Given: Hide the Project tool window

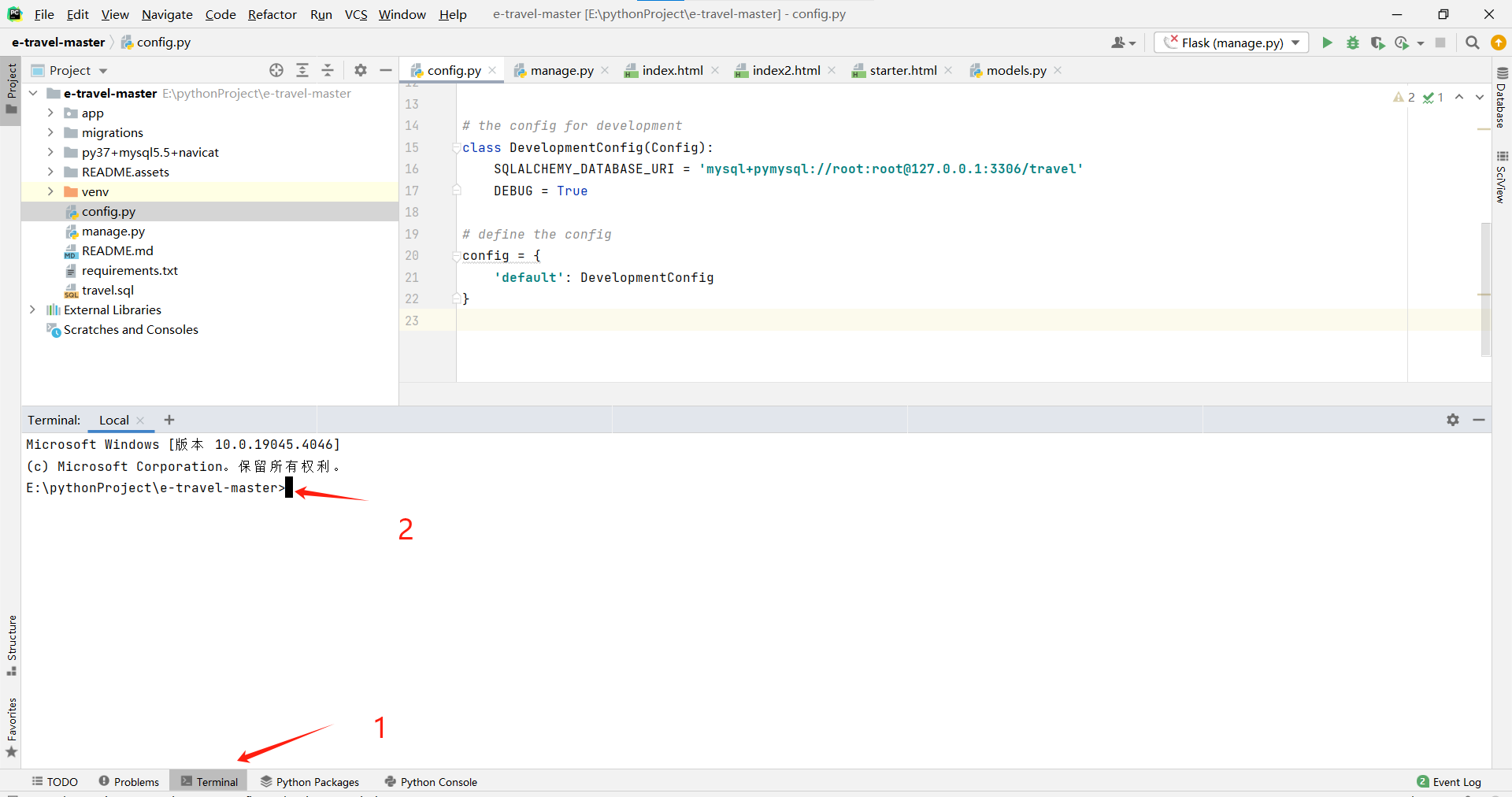Looking at the screenshot, I should click(x=386, y=70).
